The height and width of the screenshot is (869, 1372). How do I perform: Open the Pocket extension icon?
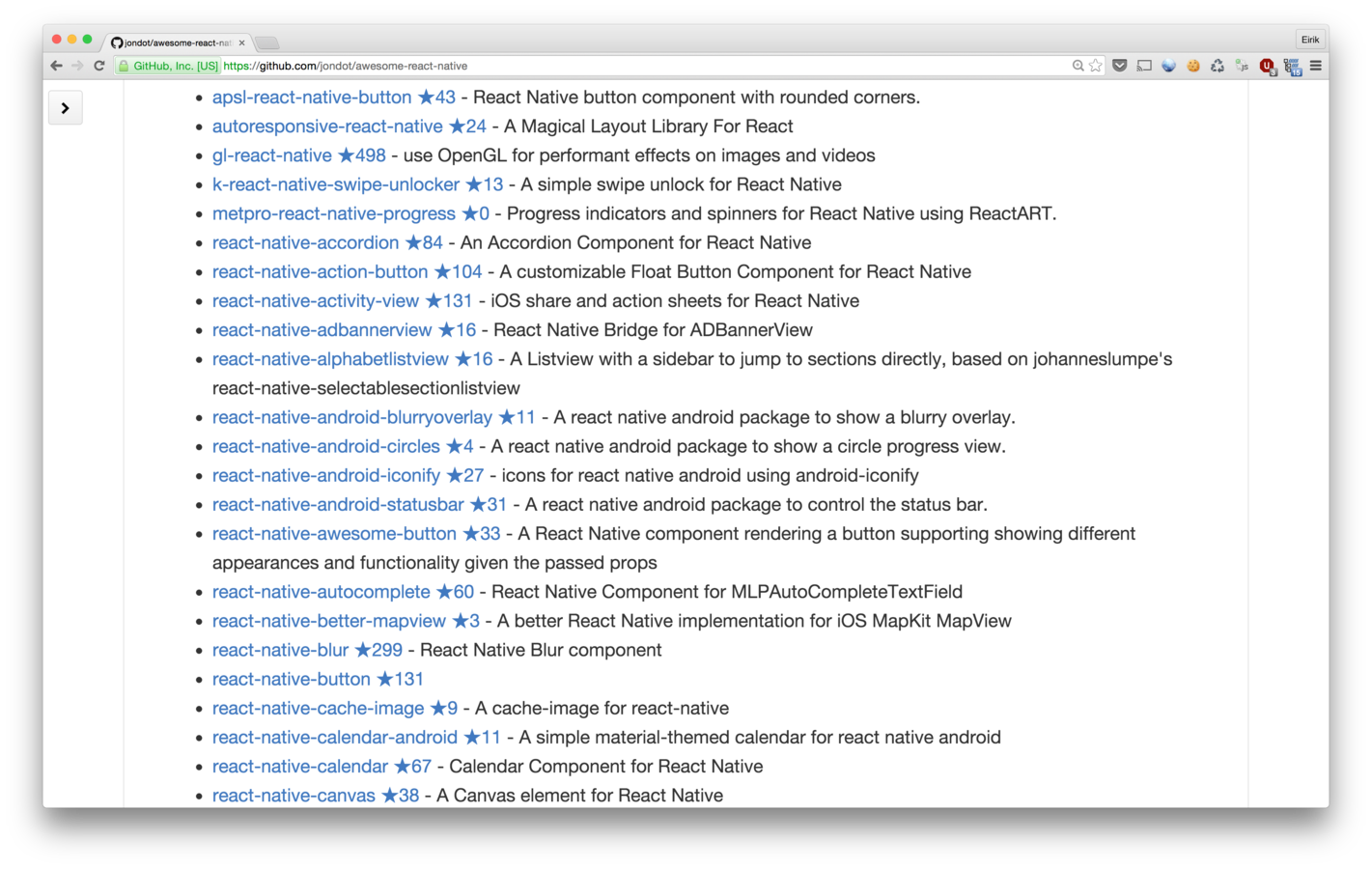point(1120,66)
